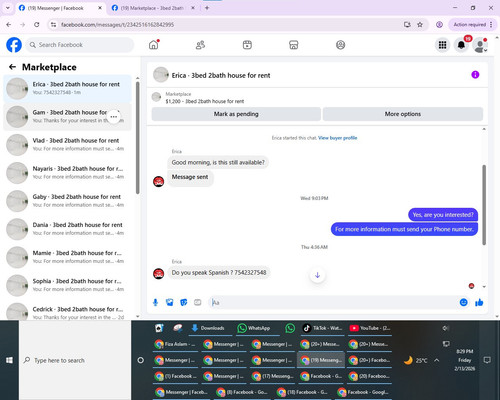This screenshot has width=500, height=400.
Task: Send a thumbs-up like
Action: [x=479, y=302]
